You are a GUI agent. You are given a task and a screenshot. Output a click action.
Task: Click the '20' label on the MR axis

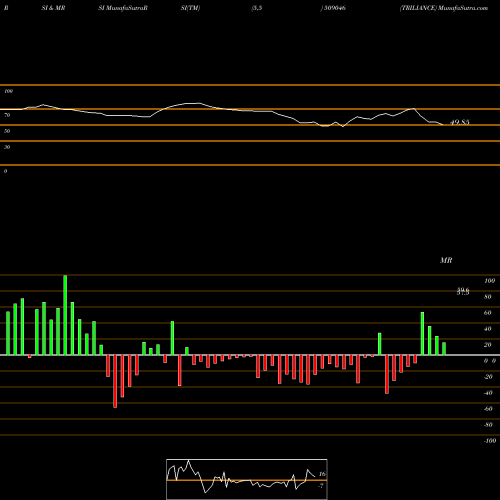point(488,345)
